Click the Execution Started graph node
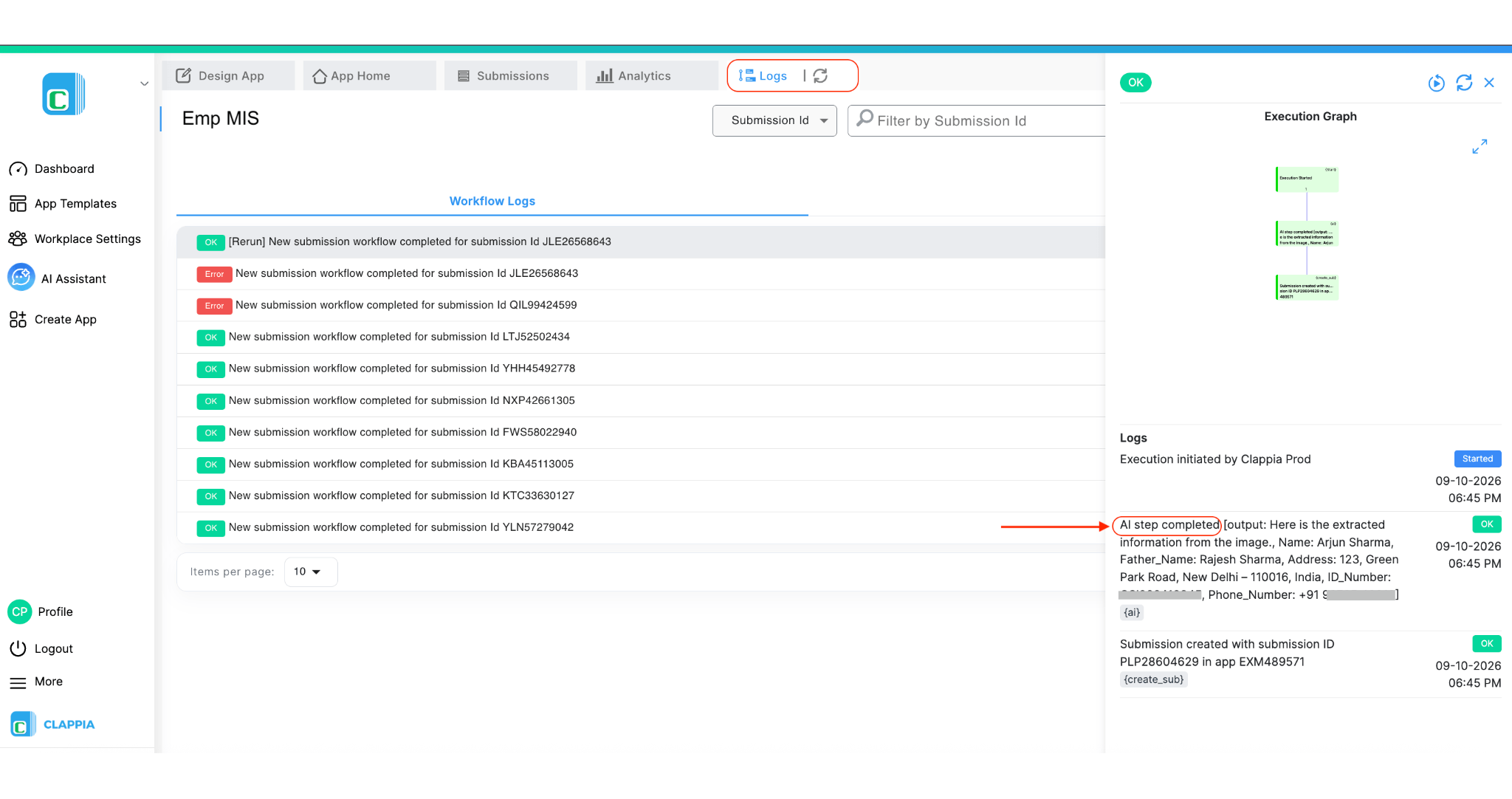The height and width of the screenshot is (799, 1512). click(x=1307, y=179)
